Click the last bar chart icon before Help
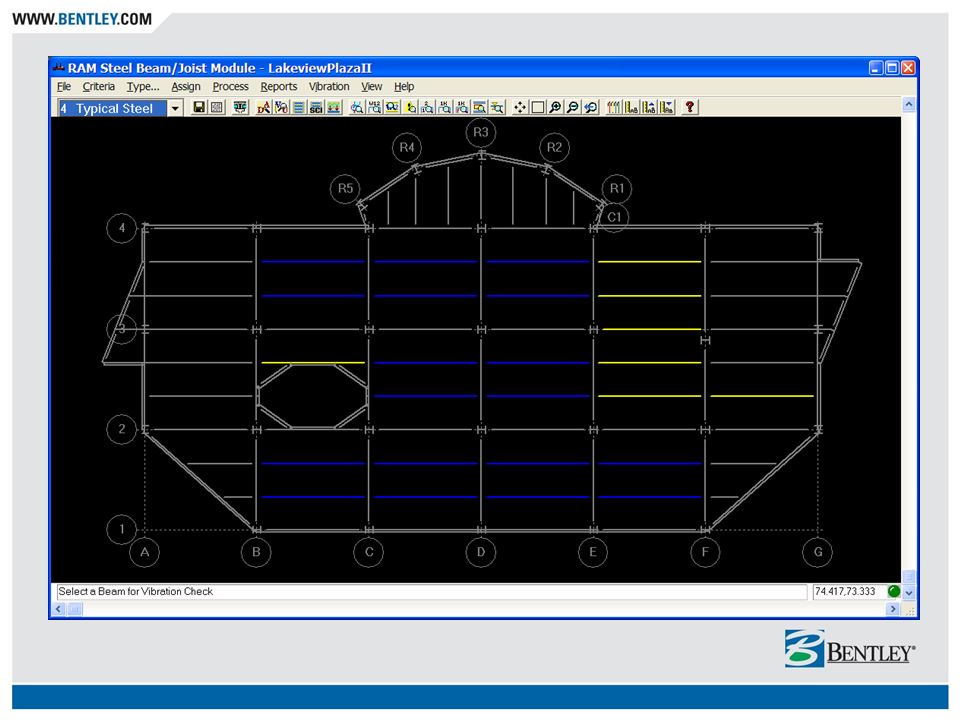 [667, 108]
